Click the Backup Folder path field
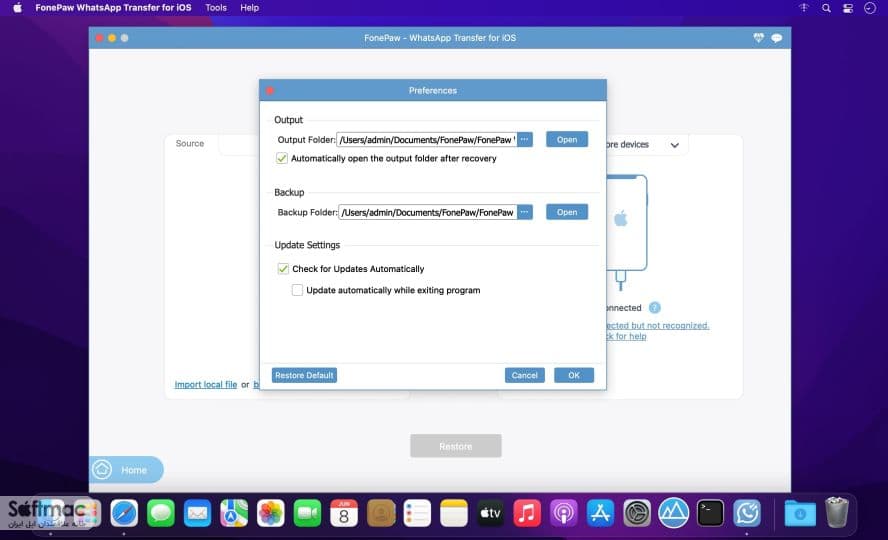888x540 pixels. (428, 212)
